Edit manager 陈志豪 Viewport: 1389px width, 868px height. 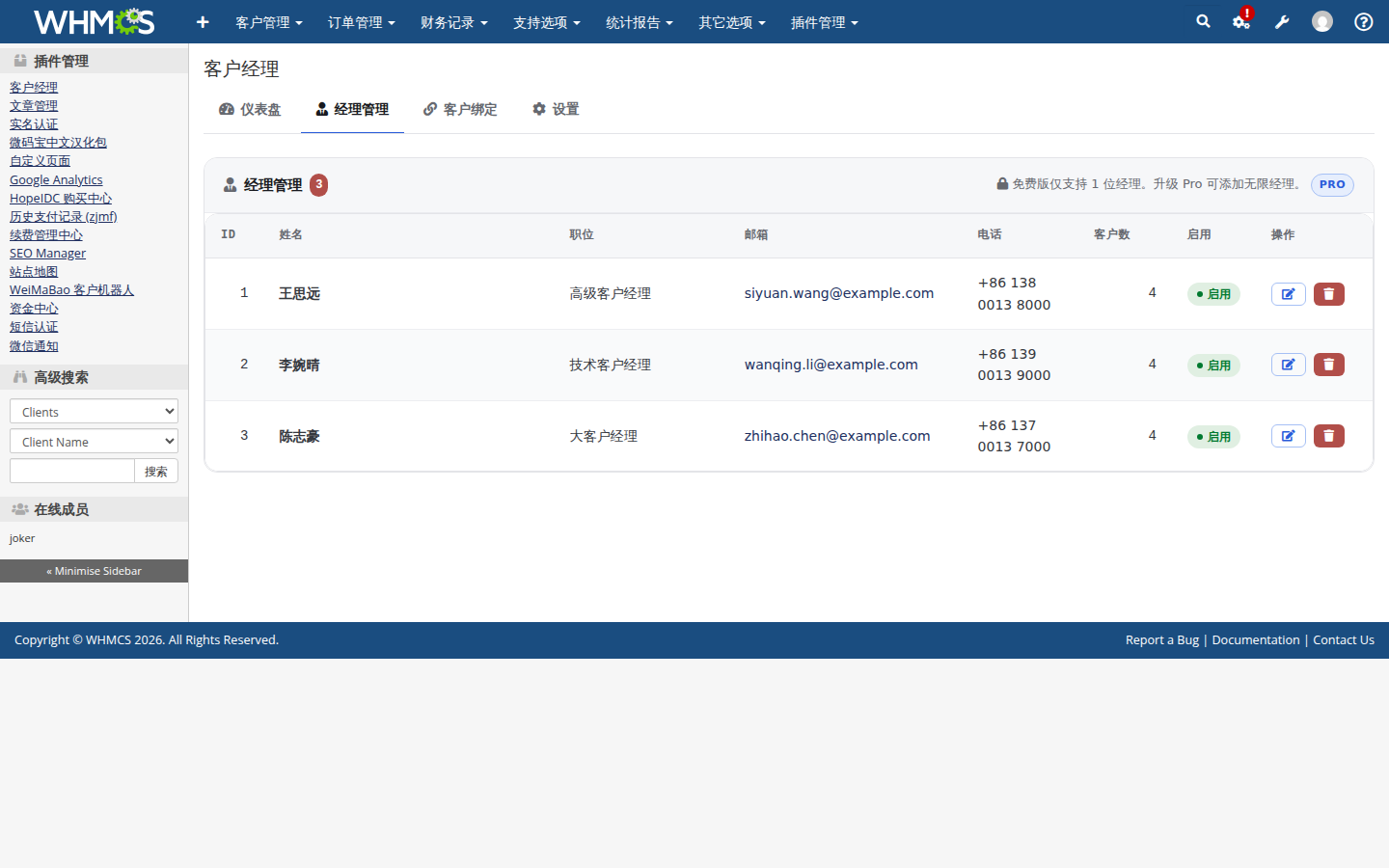[x=1289, y=436]
